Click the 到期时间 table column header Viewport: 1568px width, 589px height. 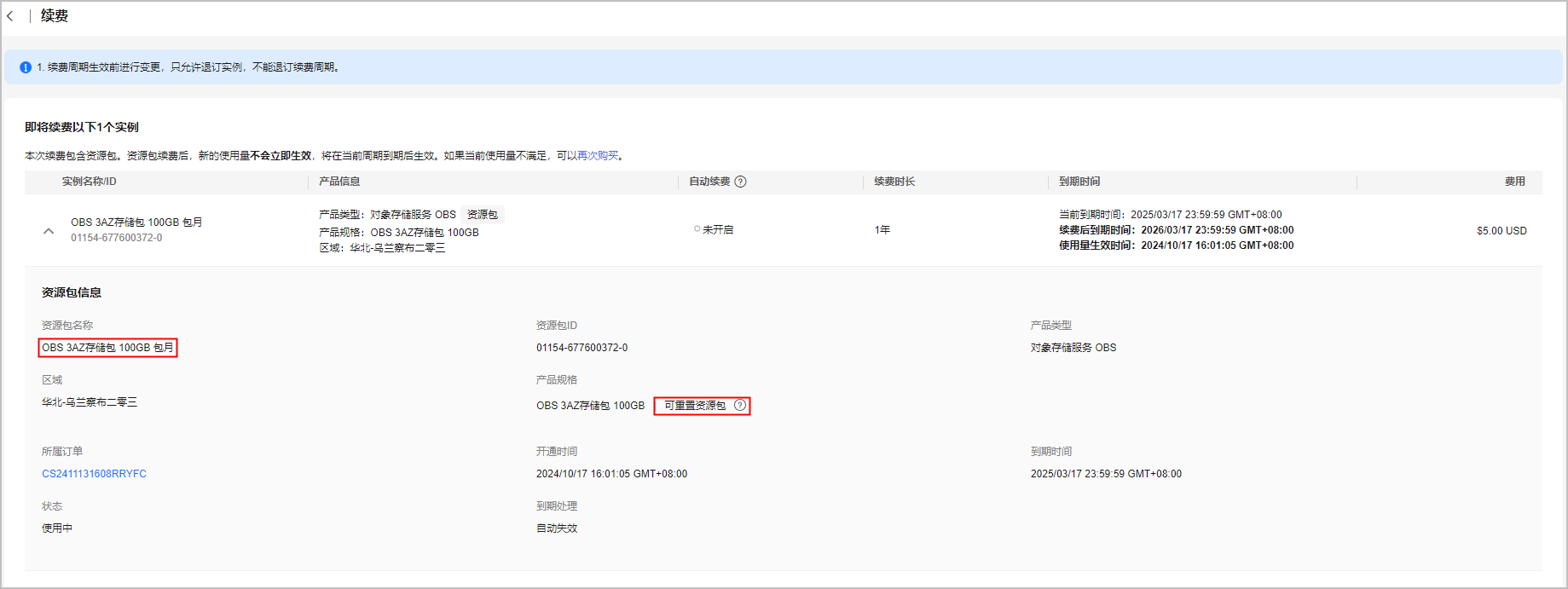tap(1079, 182)
